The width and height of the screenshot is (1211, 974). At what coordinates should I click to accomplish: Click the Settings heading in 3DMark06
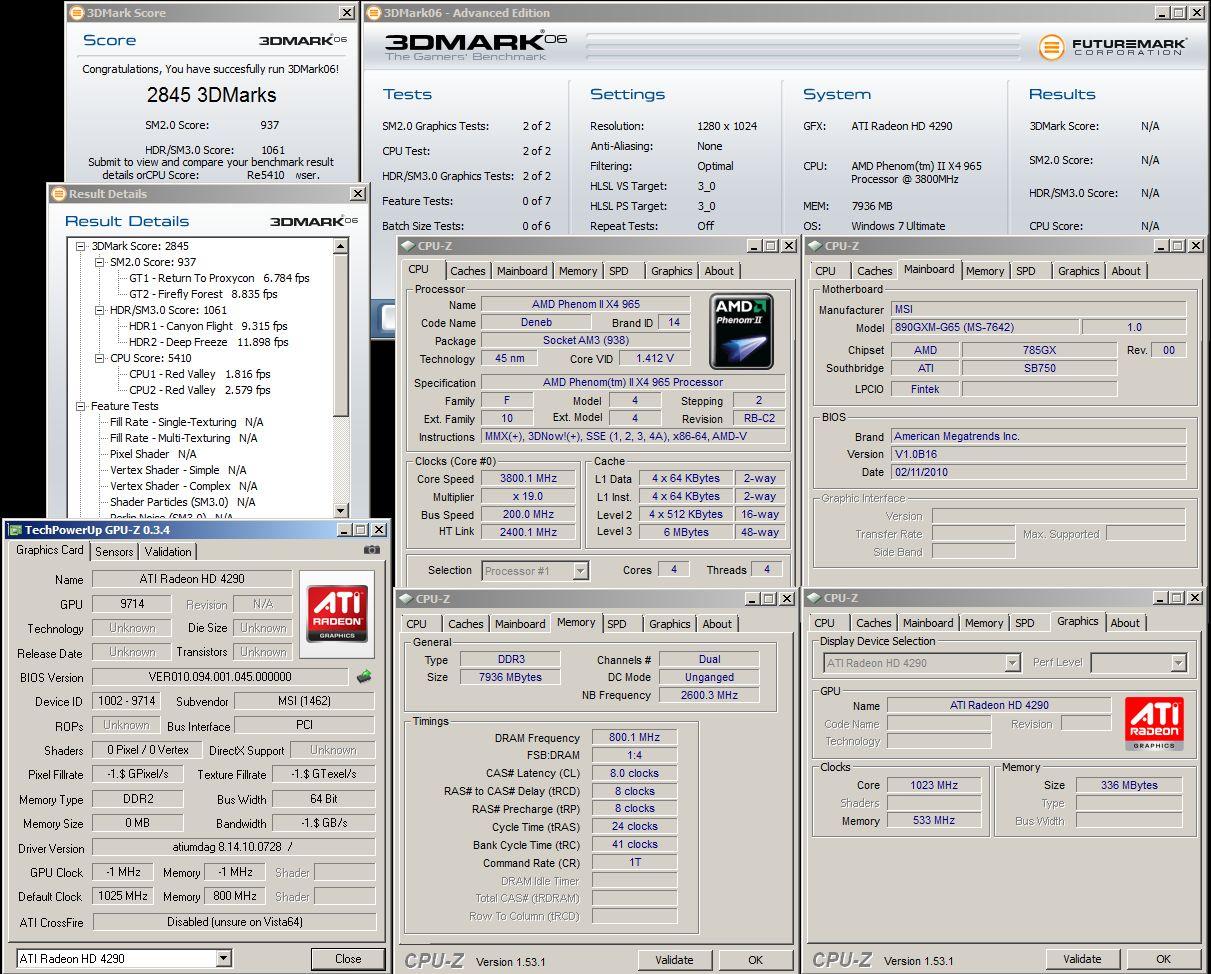point(627,94)
